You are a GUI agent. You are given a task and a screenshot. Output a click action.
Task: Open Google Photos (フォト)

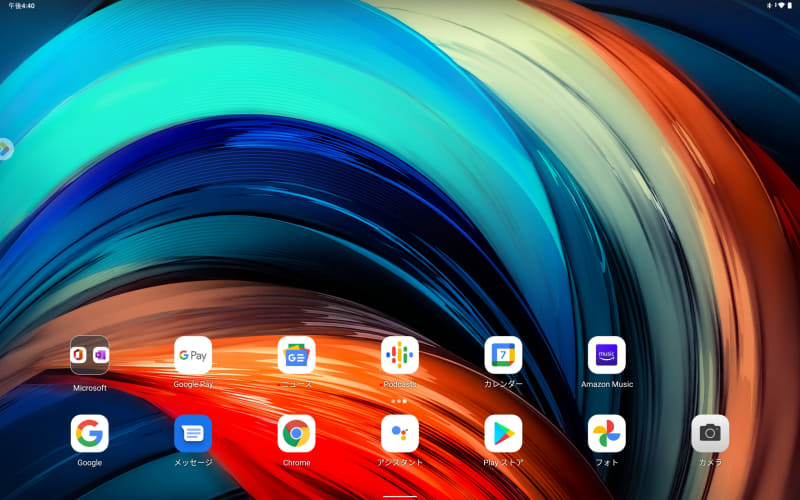pyautogui.click(x=607, y=434)
